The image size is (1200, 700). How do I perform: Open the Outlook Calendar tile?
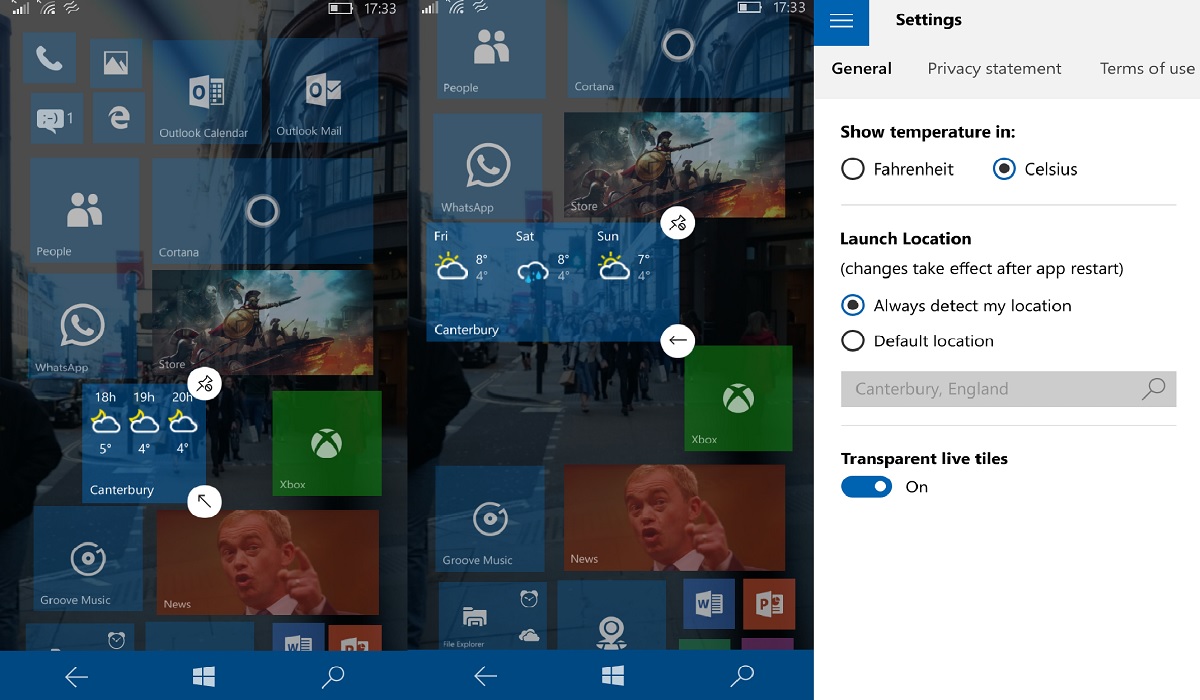(x=206, y=92)
